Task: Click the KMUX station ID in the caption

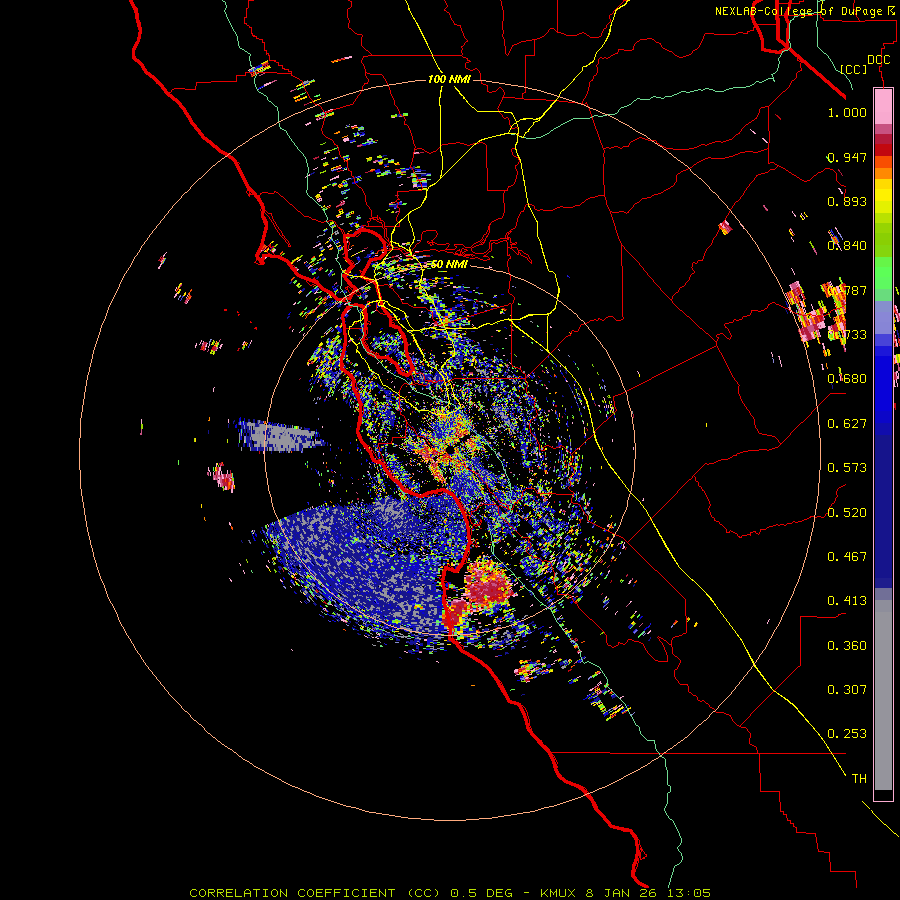Action: coord(560,893)
